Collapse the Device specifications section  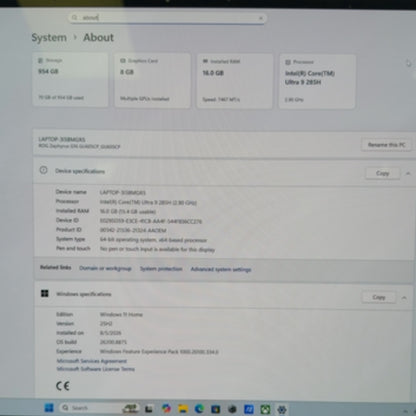tap(408, 173)
